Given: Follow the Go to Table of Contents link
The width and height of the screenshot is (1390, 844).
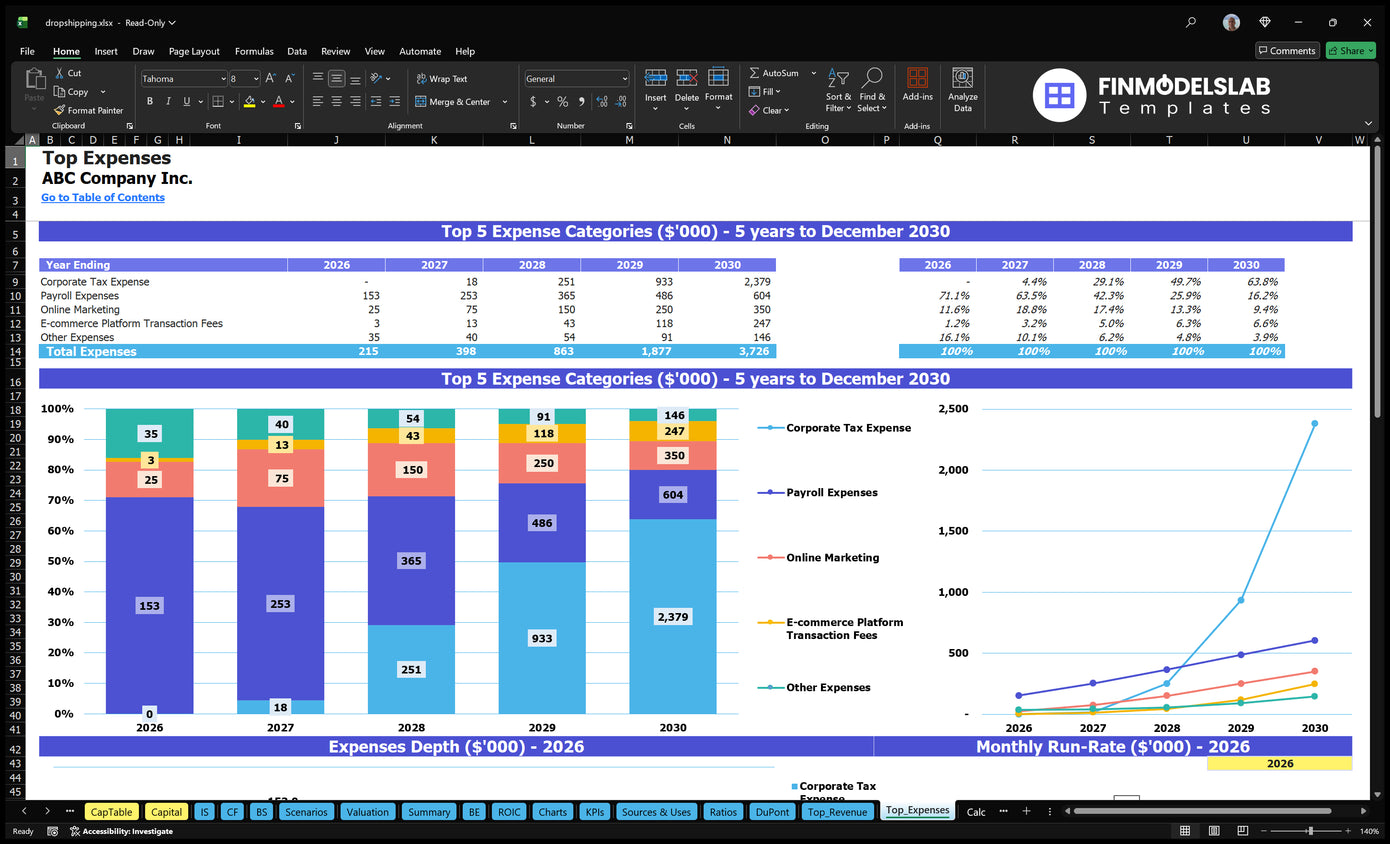Looking at the screenshot, I should tap(102, 197).
